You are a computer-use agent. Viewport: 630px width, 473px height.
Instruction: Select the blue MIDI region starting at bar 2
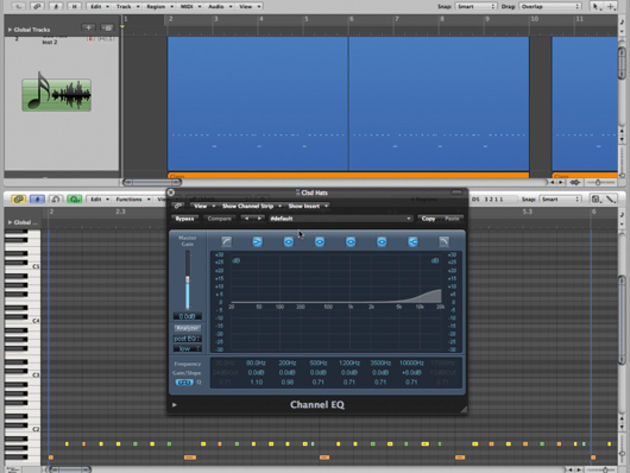[x=258, y=104]
